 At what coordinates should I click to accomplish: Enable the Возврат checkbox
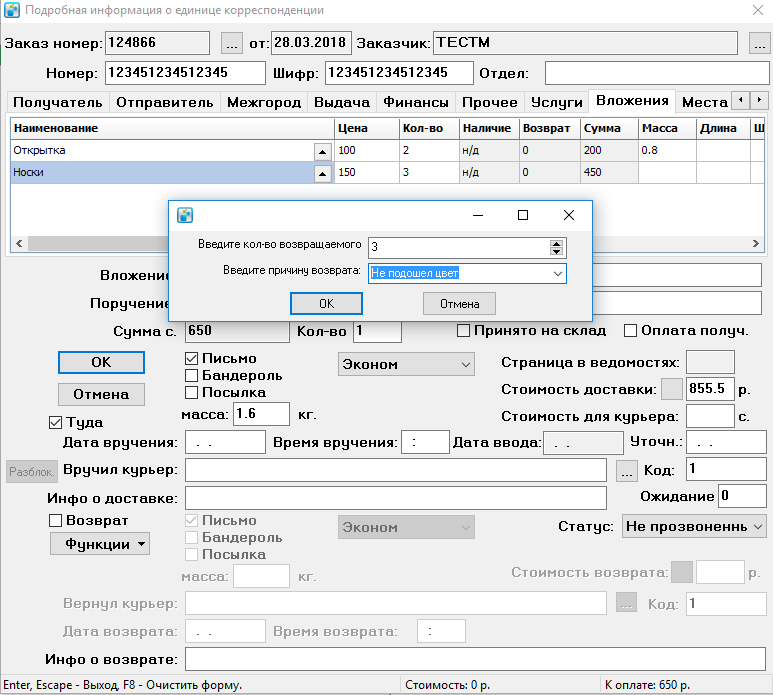pos(55,521)
